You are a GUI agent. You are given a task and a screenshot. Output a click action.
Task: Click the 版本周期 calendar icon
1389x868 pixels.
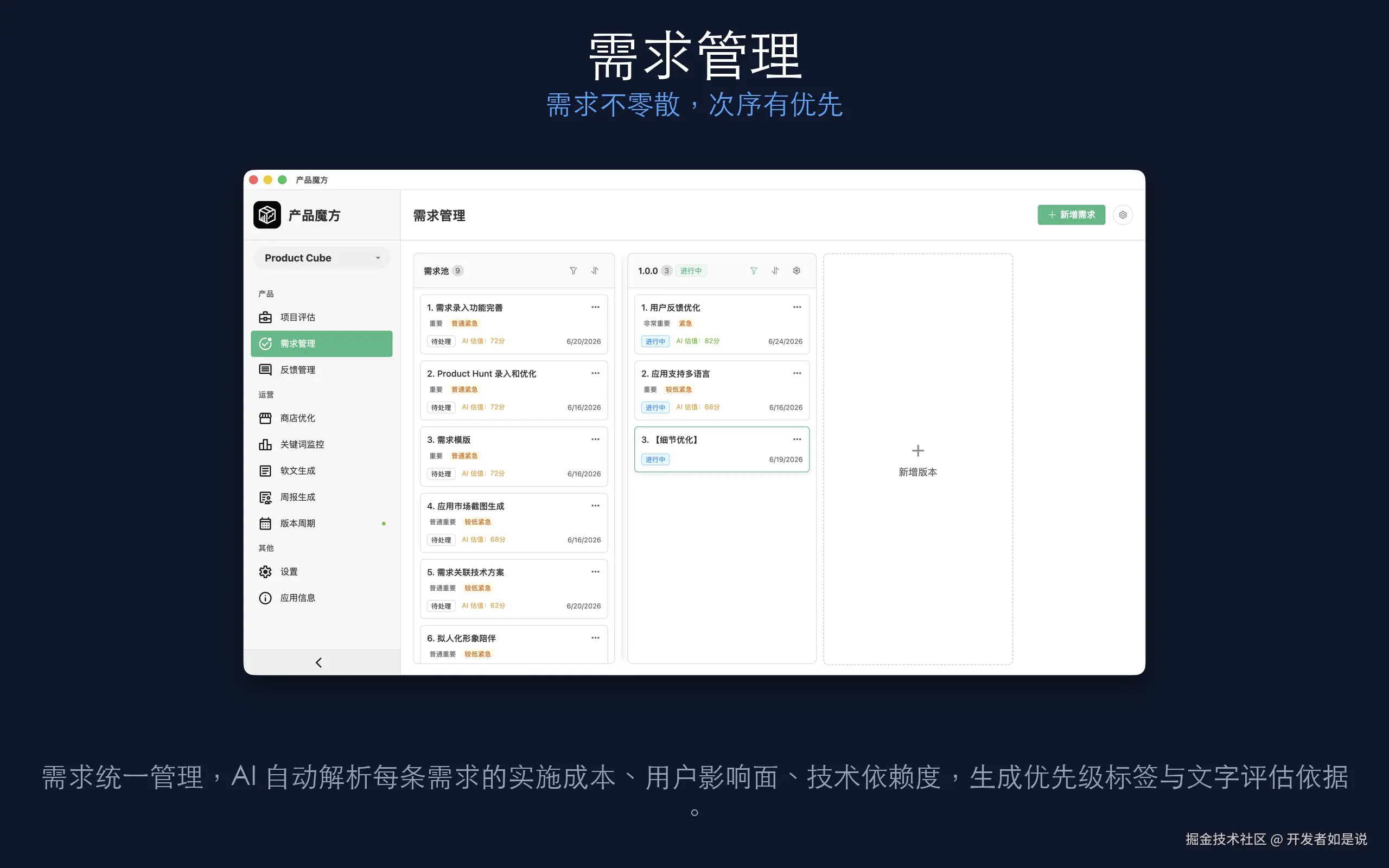click(265, 524)
